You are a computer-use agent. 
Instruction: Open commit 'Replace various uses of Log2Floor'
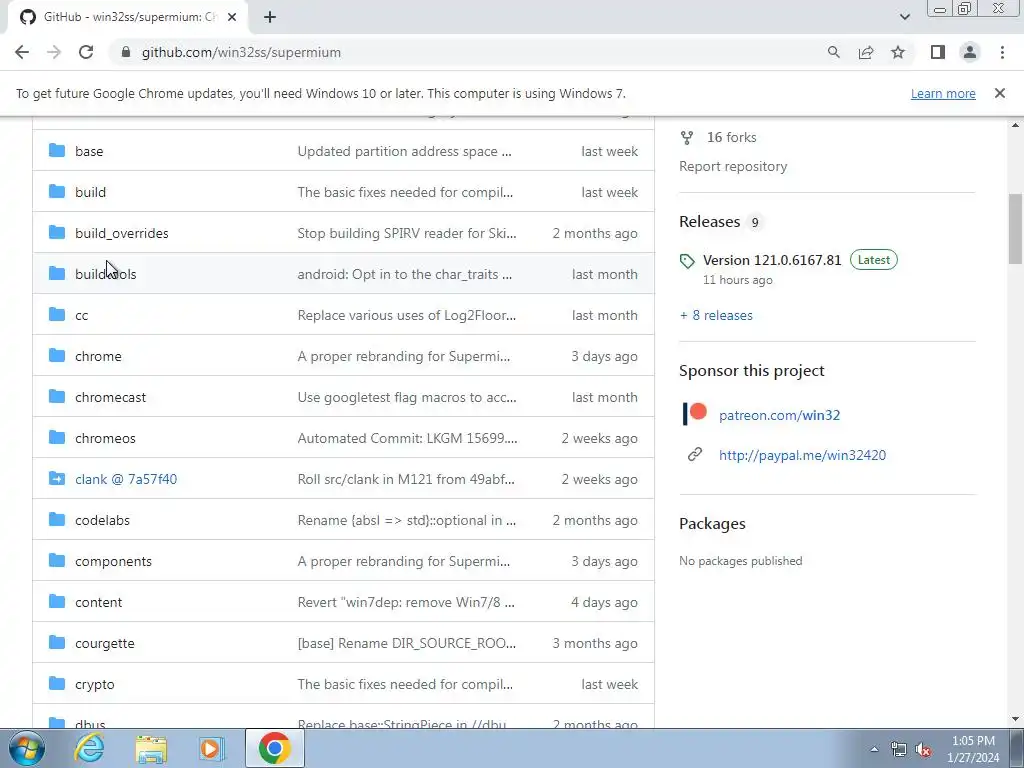click(407, 315)
